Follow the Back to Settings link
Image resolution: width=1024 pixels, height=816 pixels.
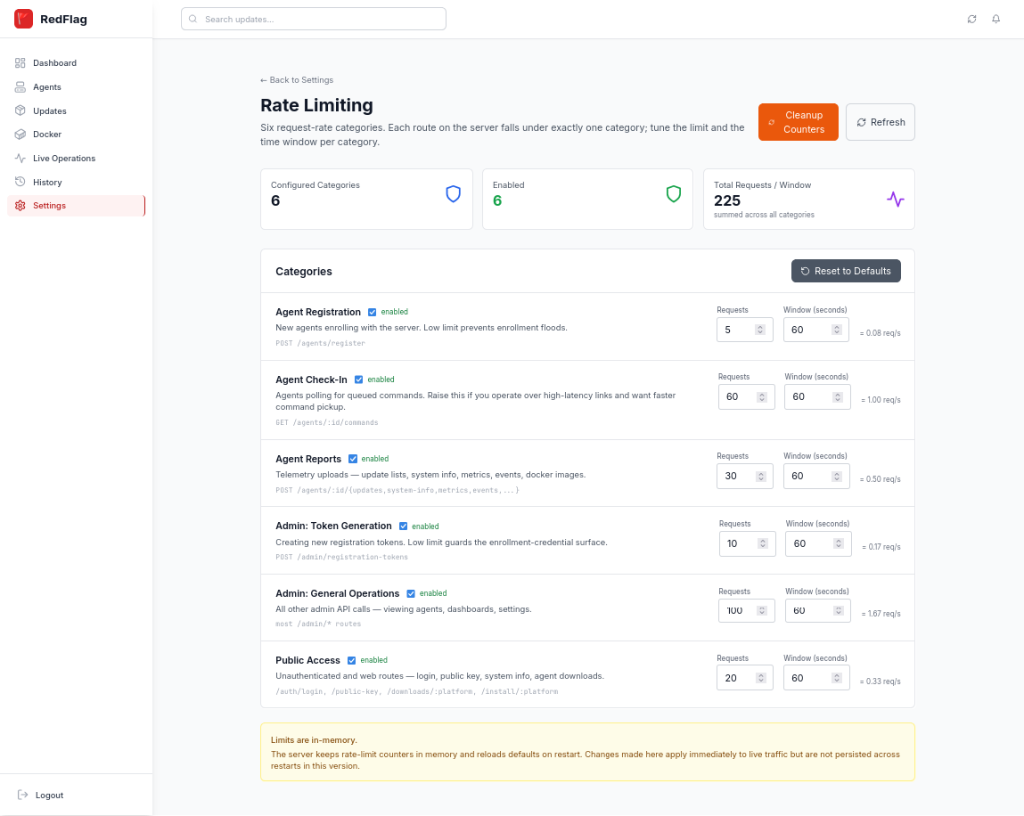pyautogui.click(x=296, y=80)
